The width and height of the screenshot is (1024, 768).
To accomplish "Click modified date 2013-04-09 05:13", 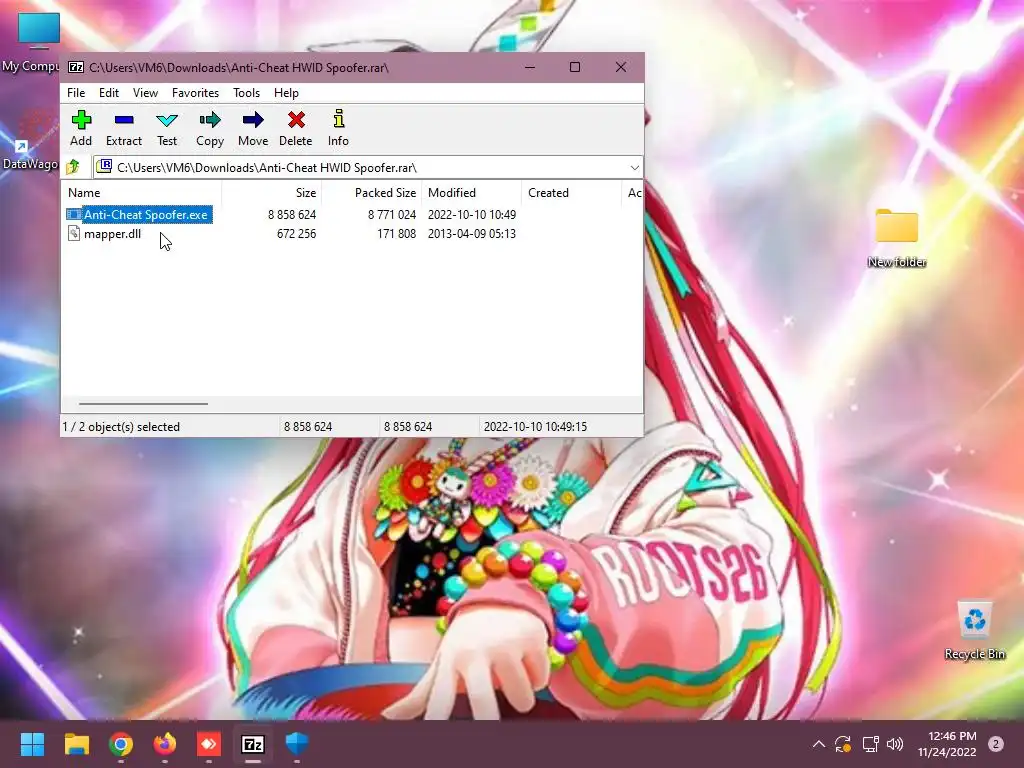I will click(472, 234).
